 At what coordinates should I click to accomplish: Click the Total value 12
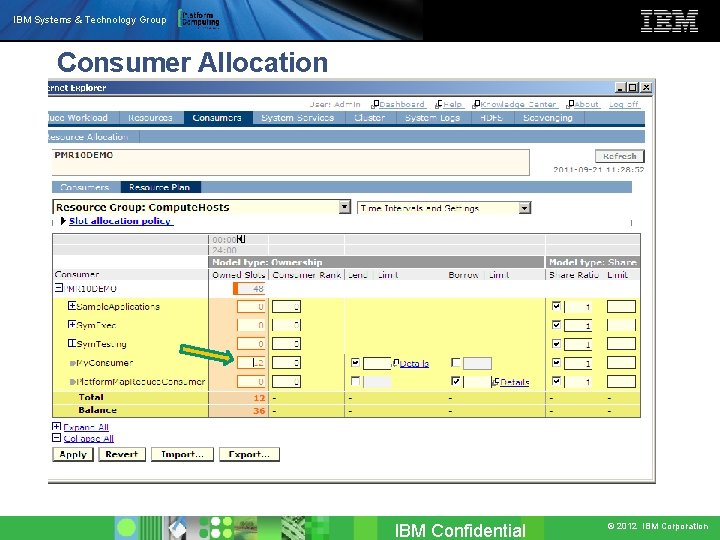click(x=259, y=398)
